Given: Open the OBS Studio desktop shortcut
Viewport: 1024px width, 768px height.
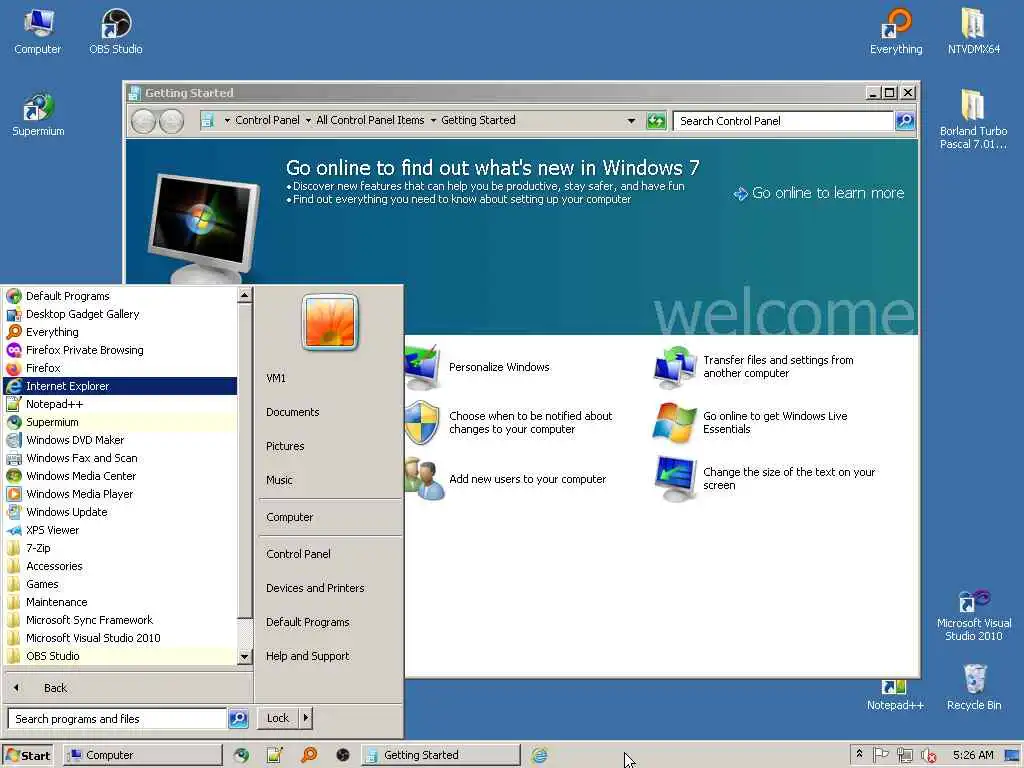Looking at the screenshot, I should tap(116, 31).
